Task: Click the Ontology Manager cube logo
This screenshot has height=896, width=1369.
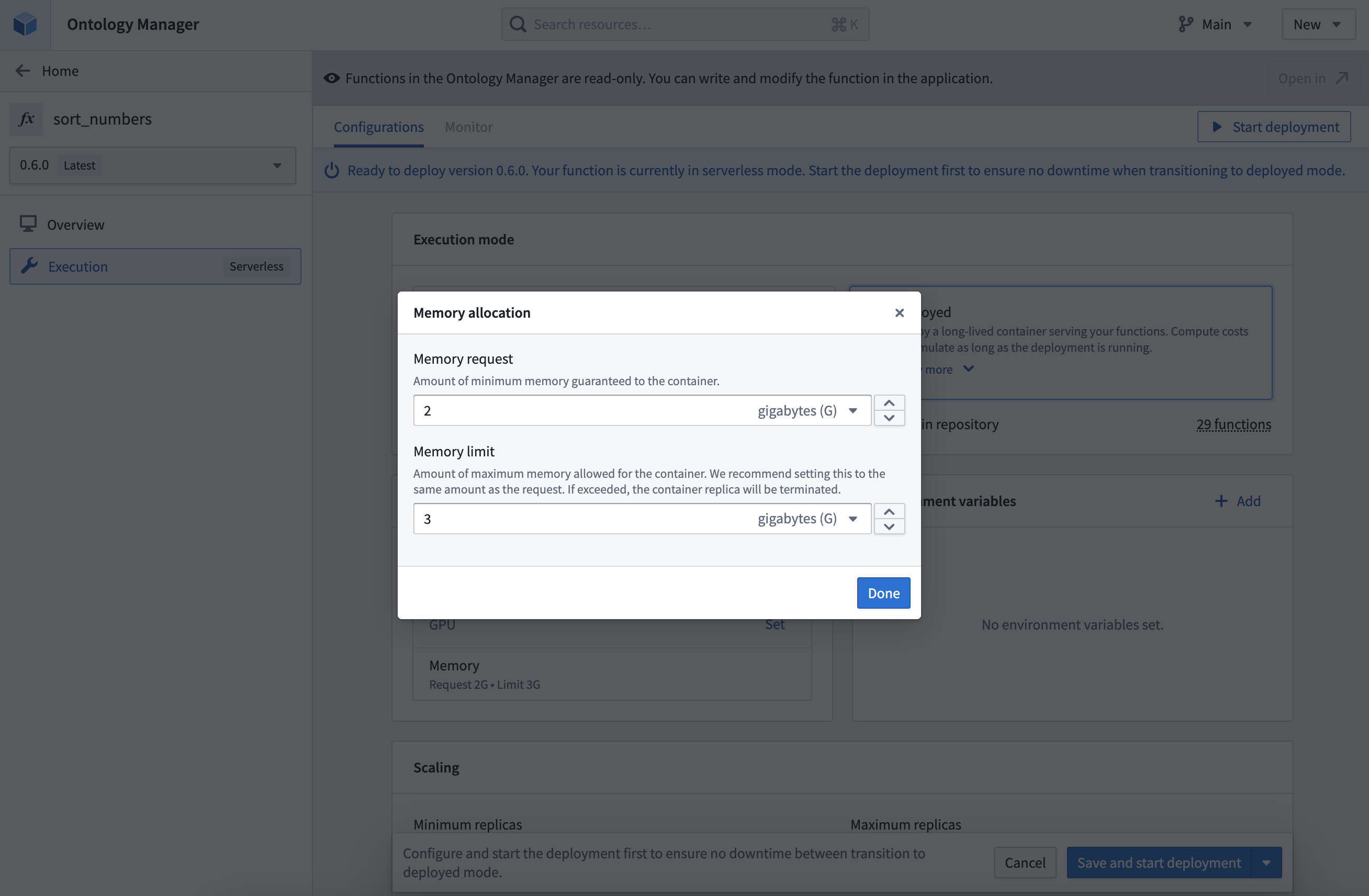Action: [25, 24]
